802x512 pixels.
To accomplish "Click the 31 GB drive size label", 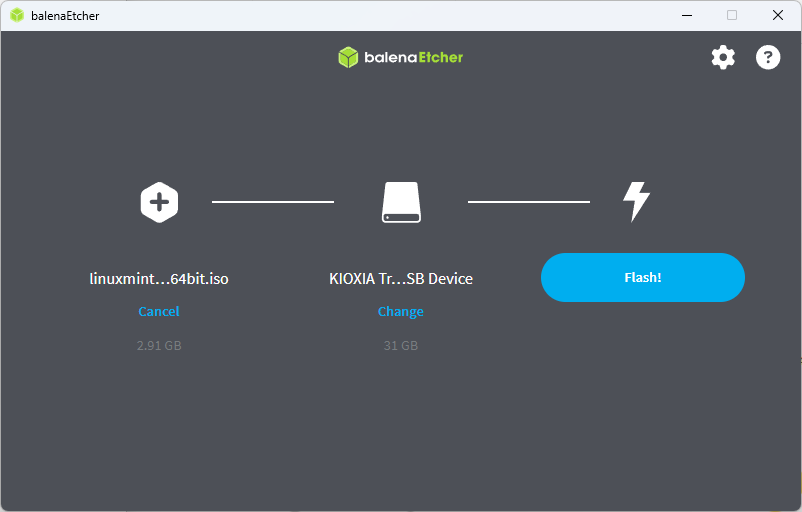I will click(401, 345).
